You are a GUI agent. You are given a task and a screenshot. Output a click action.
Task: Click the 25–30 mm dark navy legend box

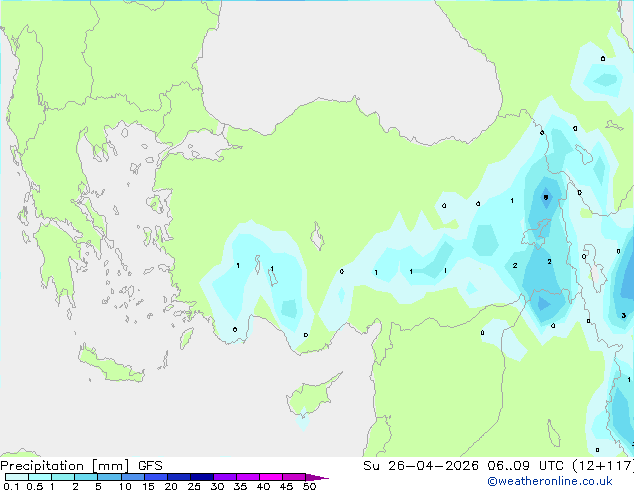point(201,477)
